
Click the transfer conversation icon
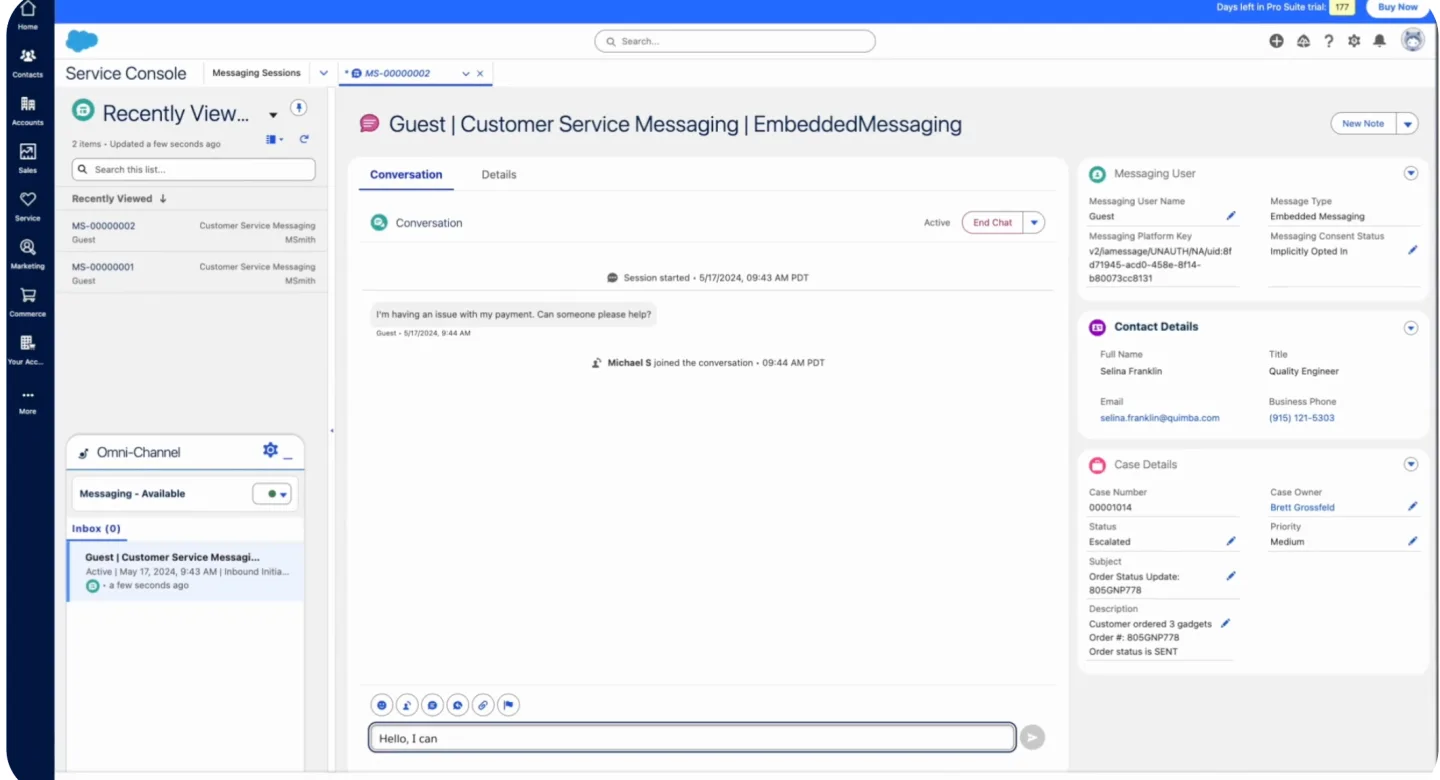[407, 705]
